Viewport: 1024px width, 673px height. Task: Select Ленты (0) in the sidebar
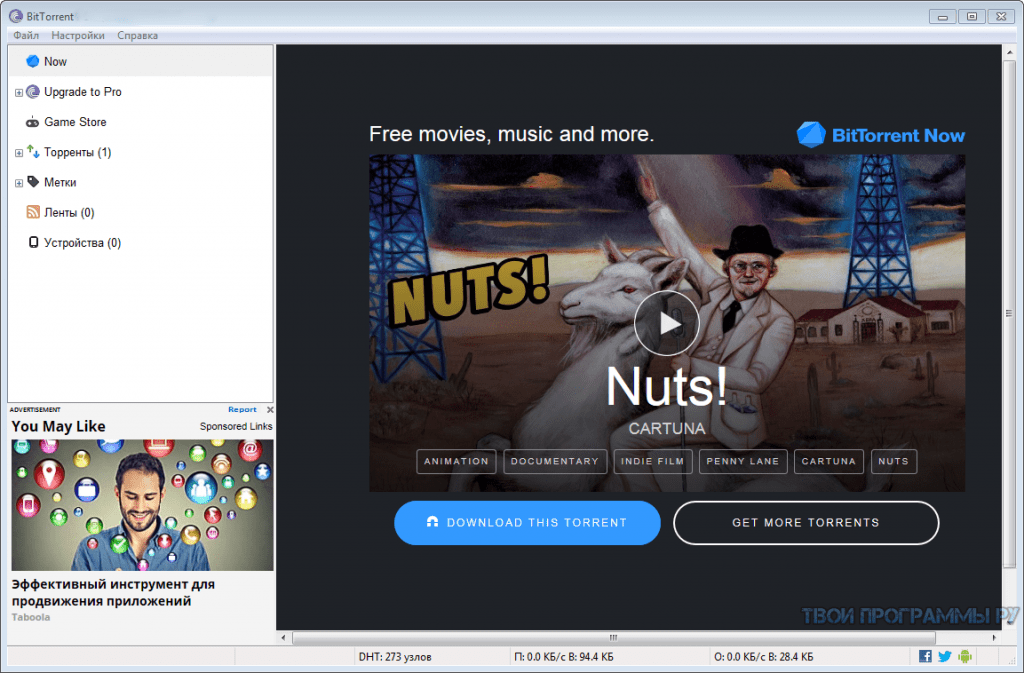[x=69, y=212]
